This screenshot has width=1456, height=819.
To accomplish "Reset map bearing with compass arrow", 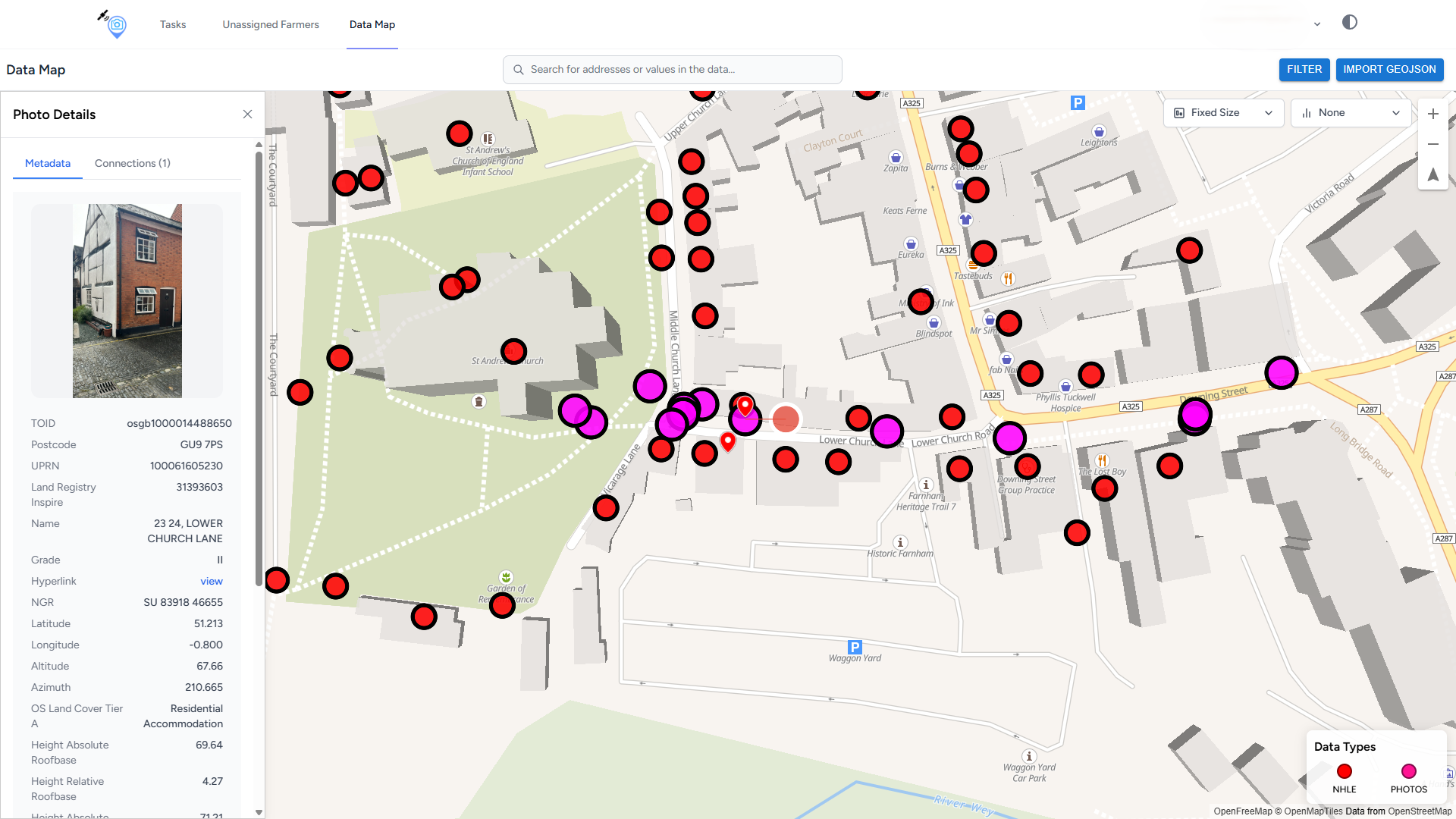I will coord(1432,174).
